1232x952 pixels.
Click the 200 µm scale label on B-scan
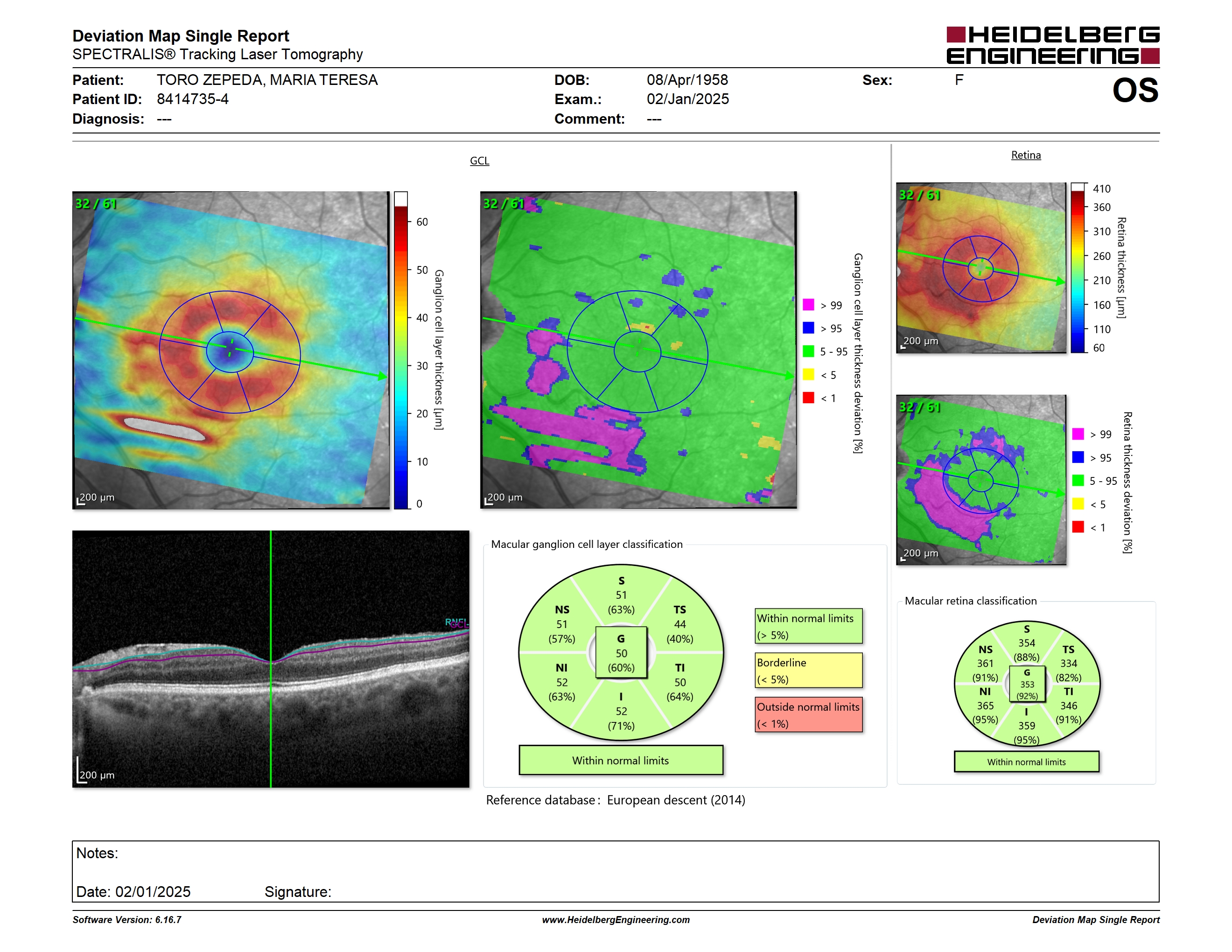(97, 775)
